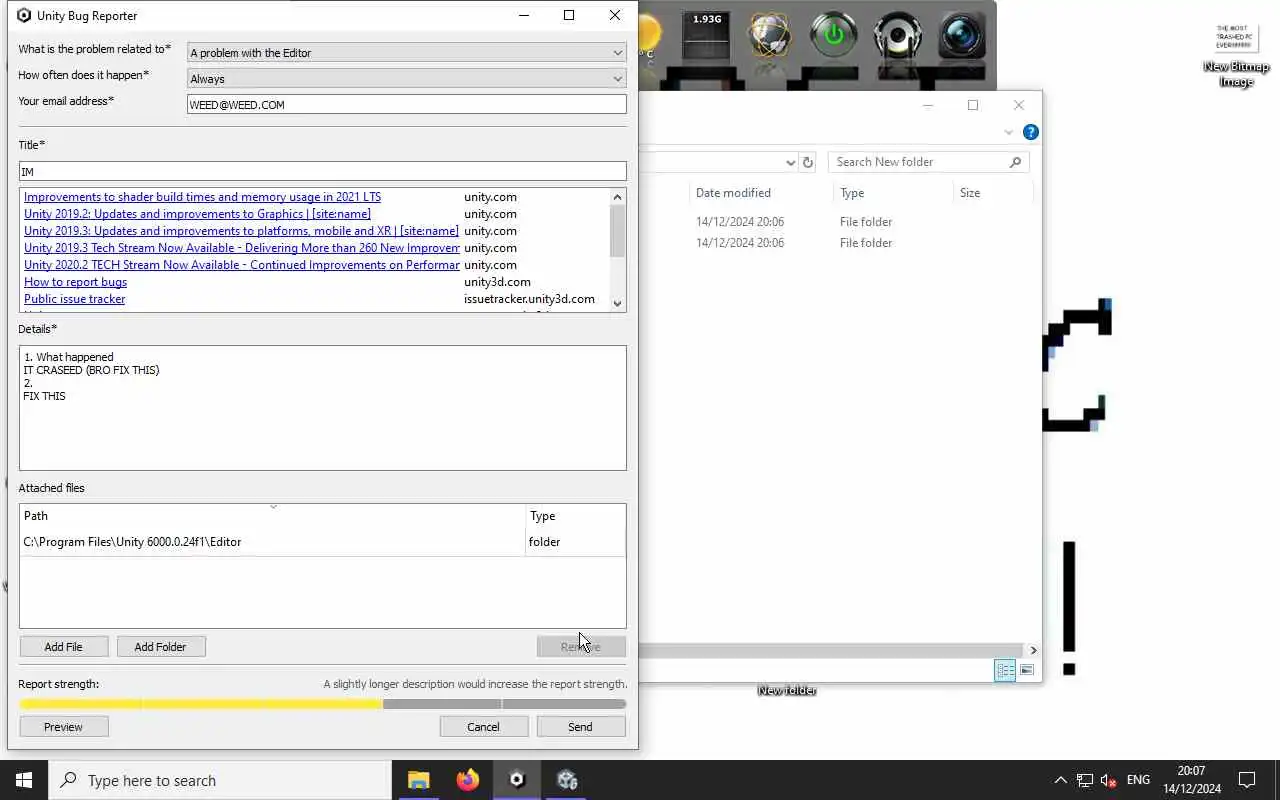Click the suggestions list scroll down arrow
Screen dimensions: 1280x800
click(617, 303)
